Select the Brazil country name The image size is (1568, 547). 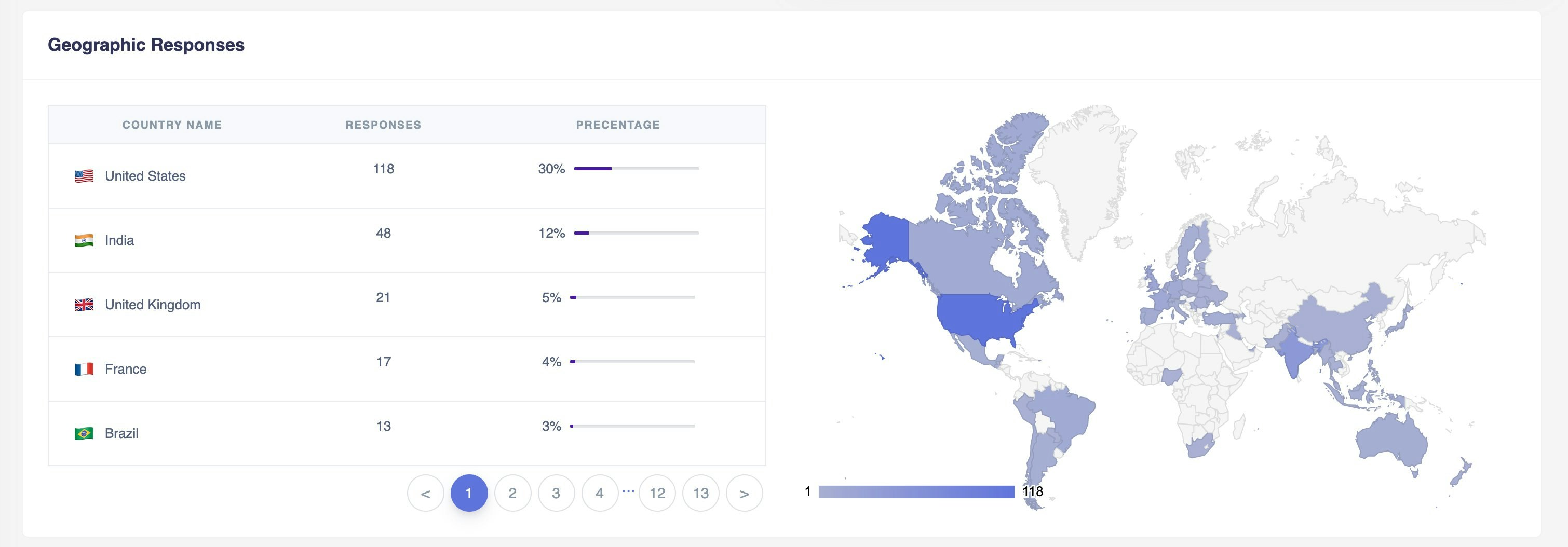pos(121,433)
